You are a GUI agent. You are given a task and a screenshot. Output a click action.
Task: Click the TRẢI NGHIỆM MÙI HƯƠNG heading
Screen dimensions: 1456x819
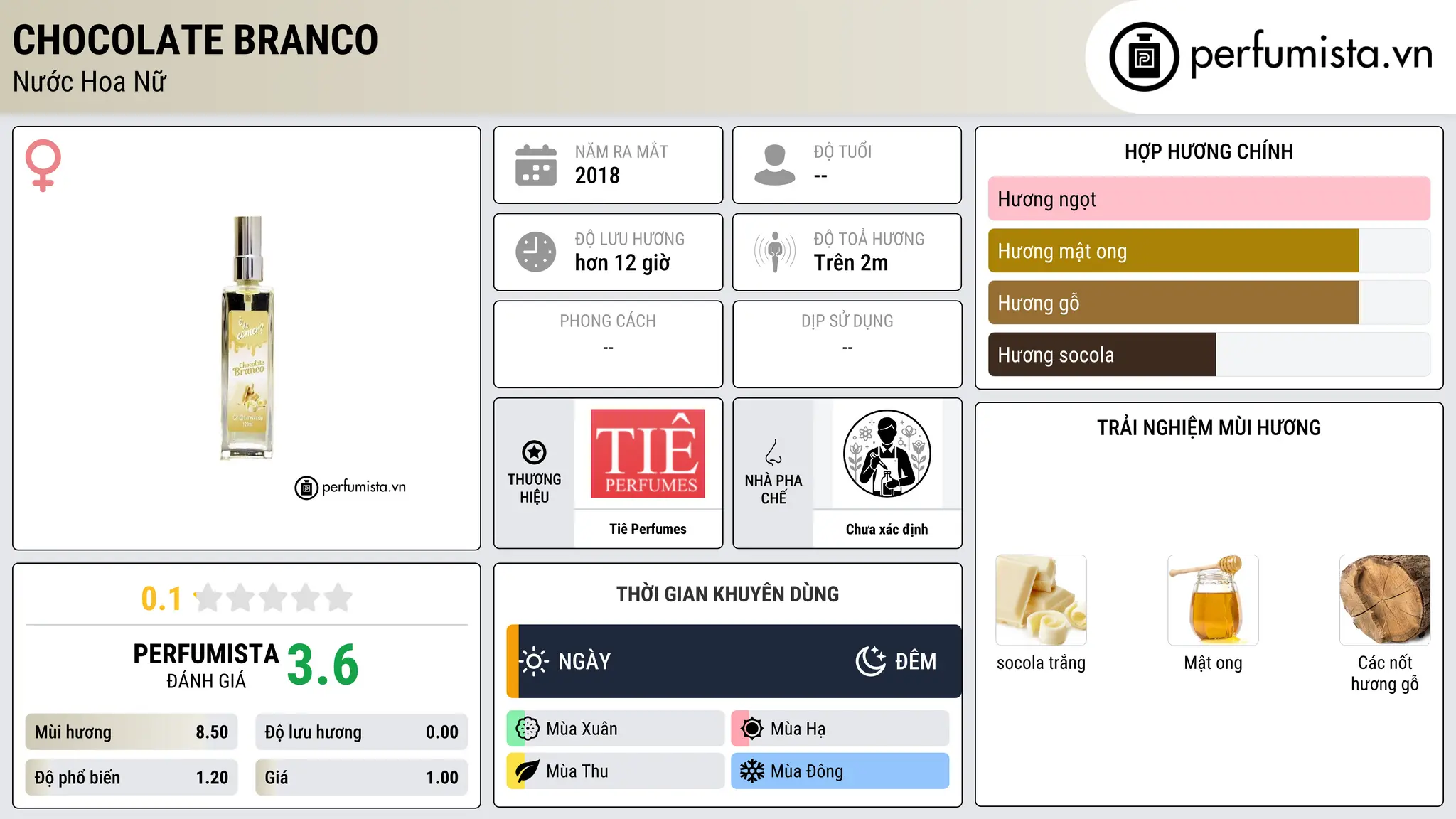pos(1209,428)
